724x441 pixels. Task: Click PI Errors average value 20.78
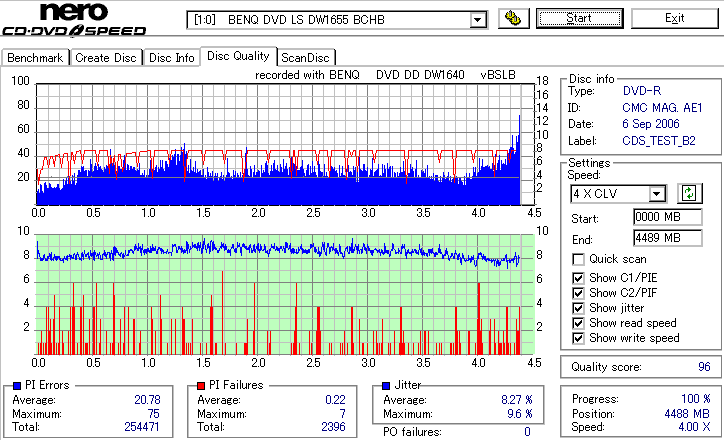click(x=147, y=399)
